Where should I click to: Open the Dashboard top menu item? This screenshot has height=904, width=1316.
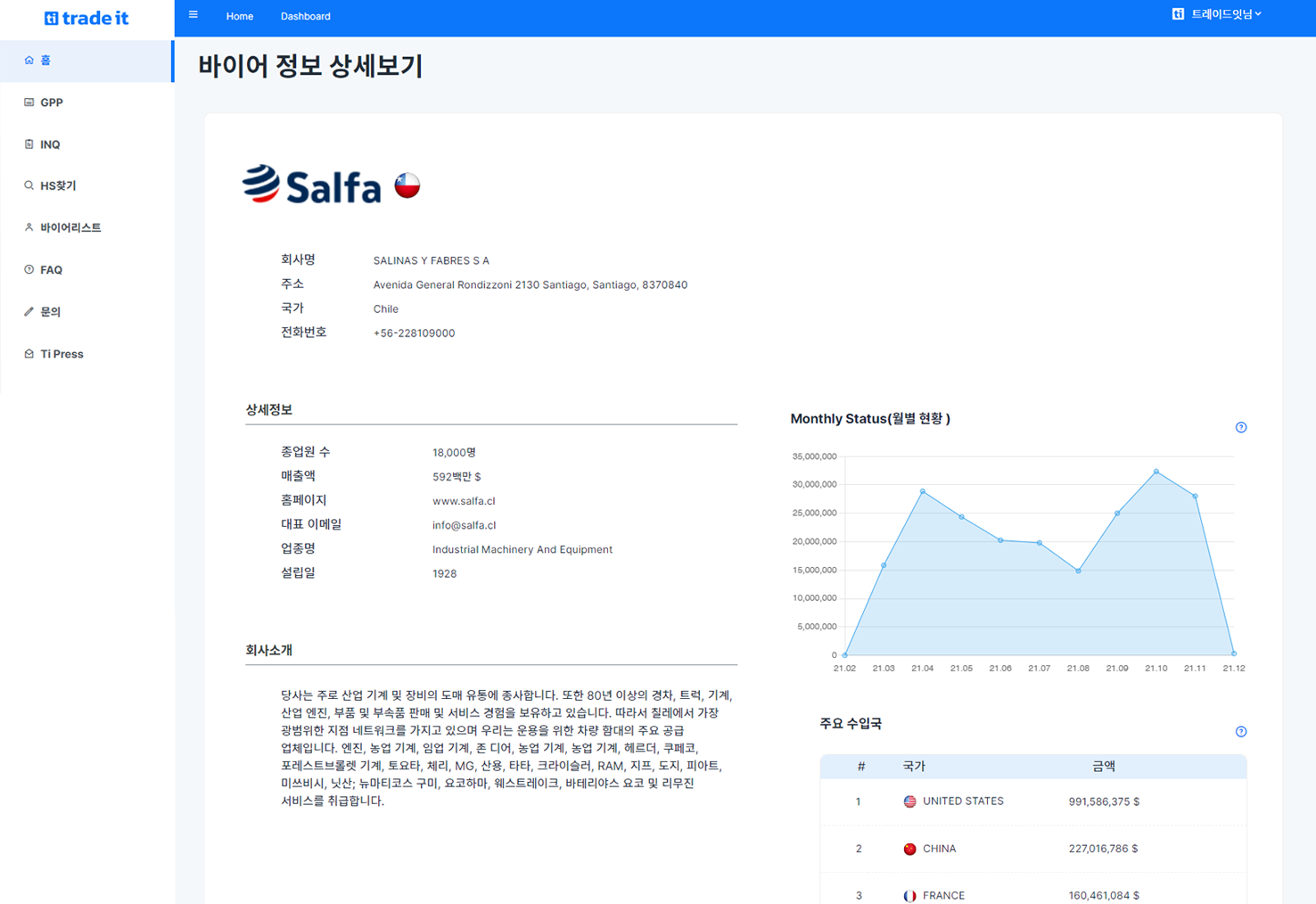tap(305, 16)
